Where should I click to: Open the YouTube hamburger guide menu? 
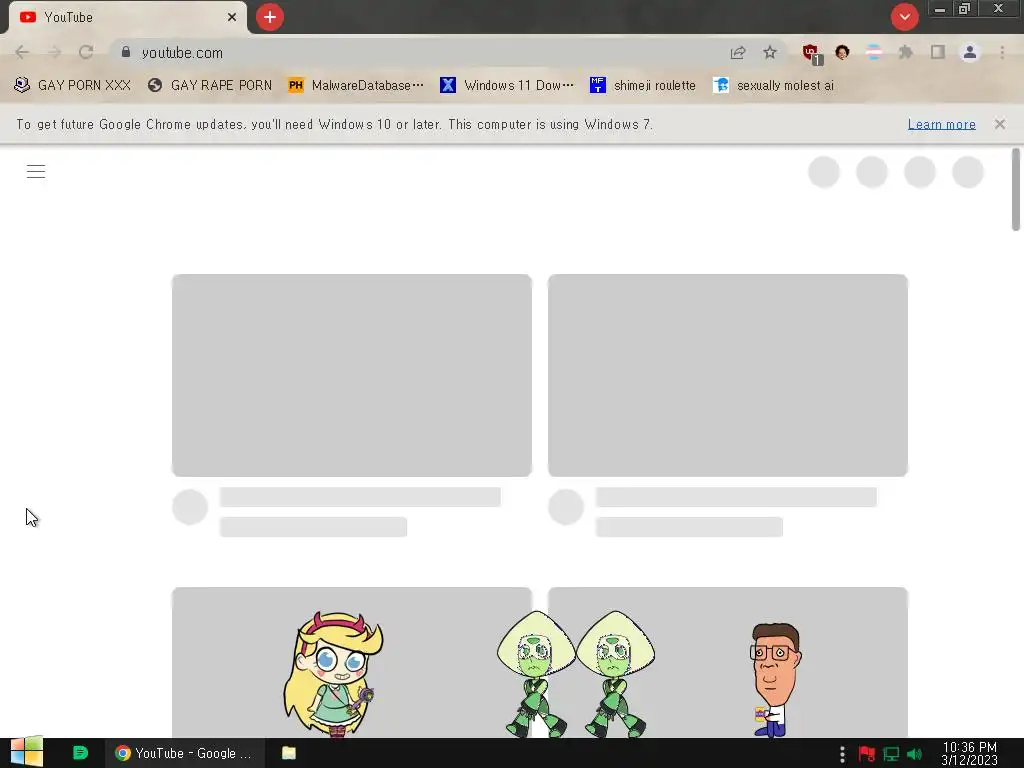pyautogui.click(x=36, y=171)
